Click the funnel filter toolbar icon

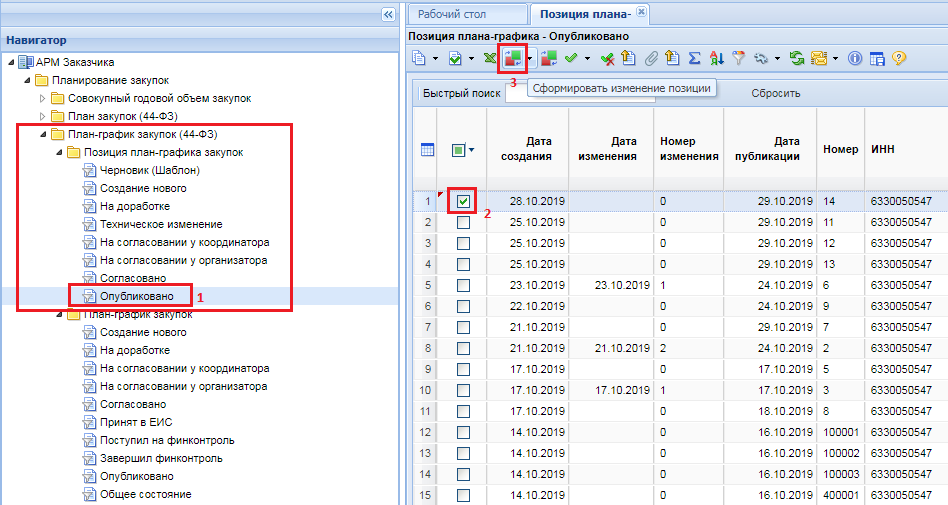(740, 59)
